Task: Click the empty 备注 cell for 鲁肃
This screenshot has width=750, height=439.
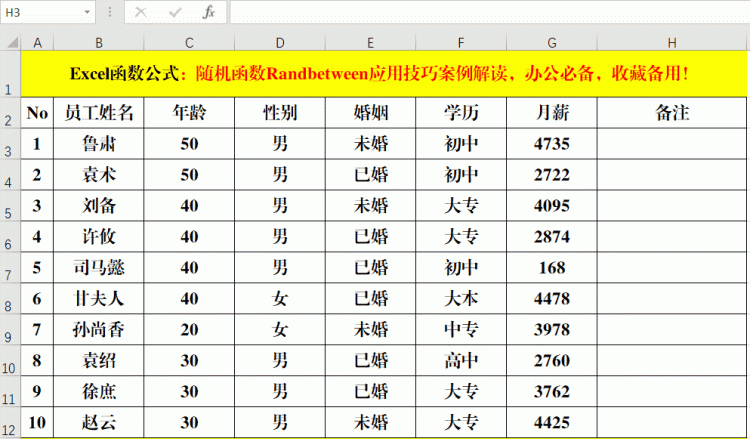Action: point(672,144)
